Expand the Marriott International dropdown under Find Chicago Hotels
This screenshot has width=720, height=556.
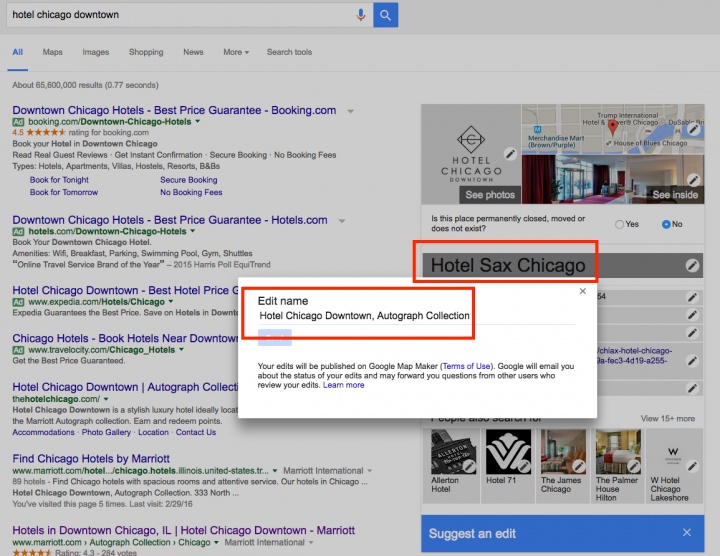(x=370, y=471)
